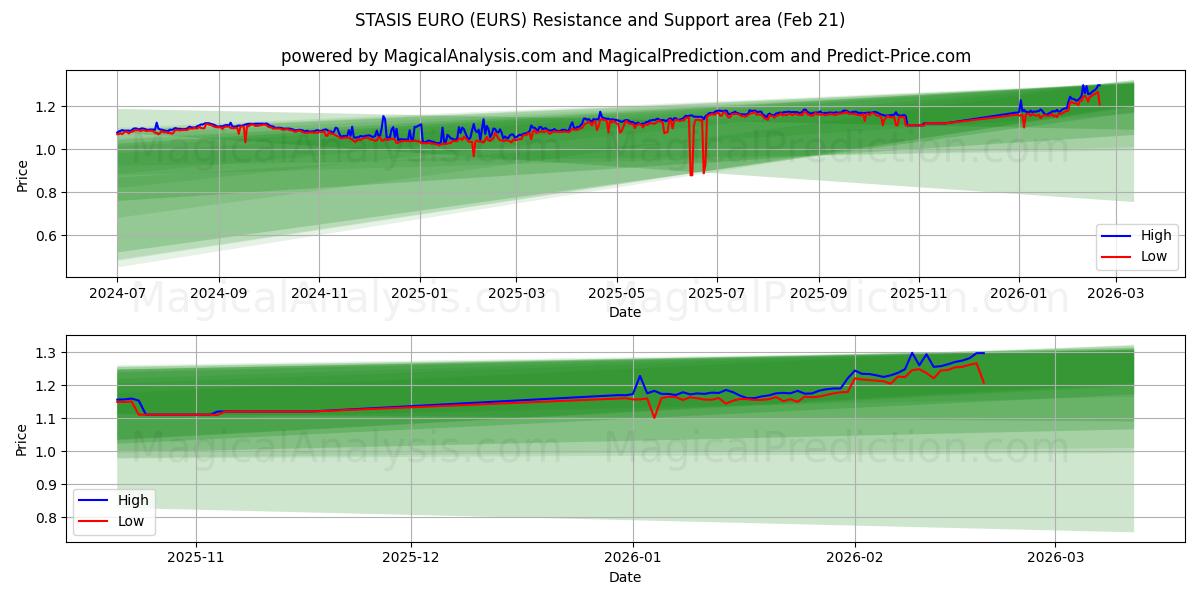The width and height of the screenshot is (1200, 600).
Task: Click the '2025-11' x-axis label on bottom chart
Action: [x=196, y=558]
